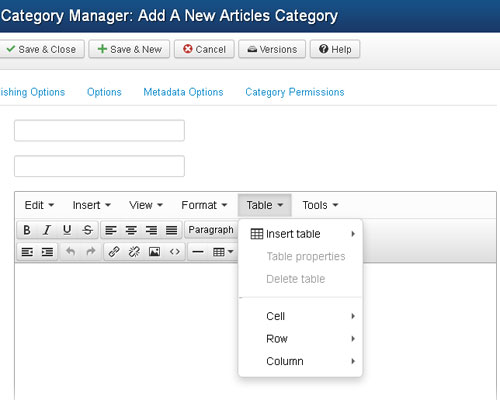The width and height of the screenshot is (500, 400).
Task: Click the Cancel button
Action: (204, 49)
